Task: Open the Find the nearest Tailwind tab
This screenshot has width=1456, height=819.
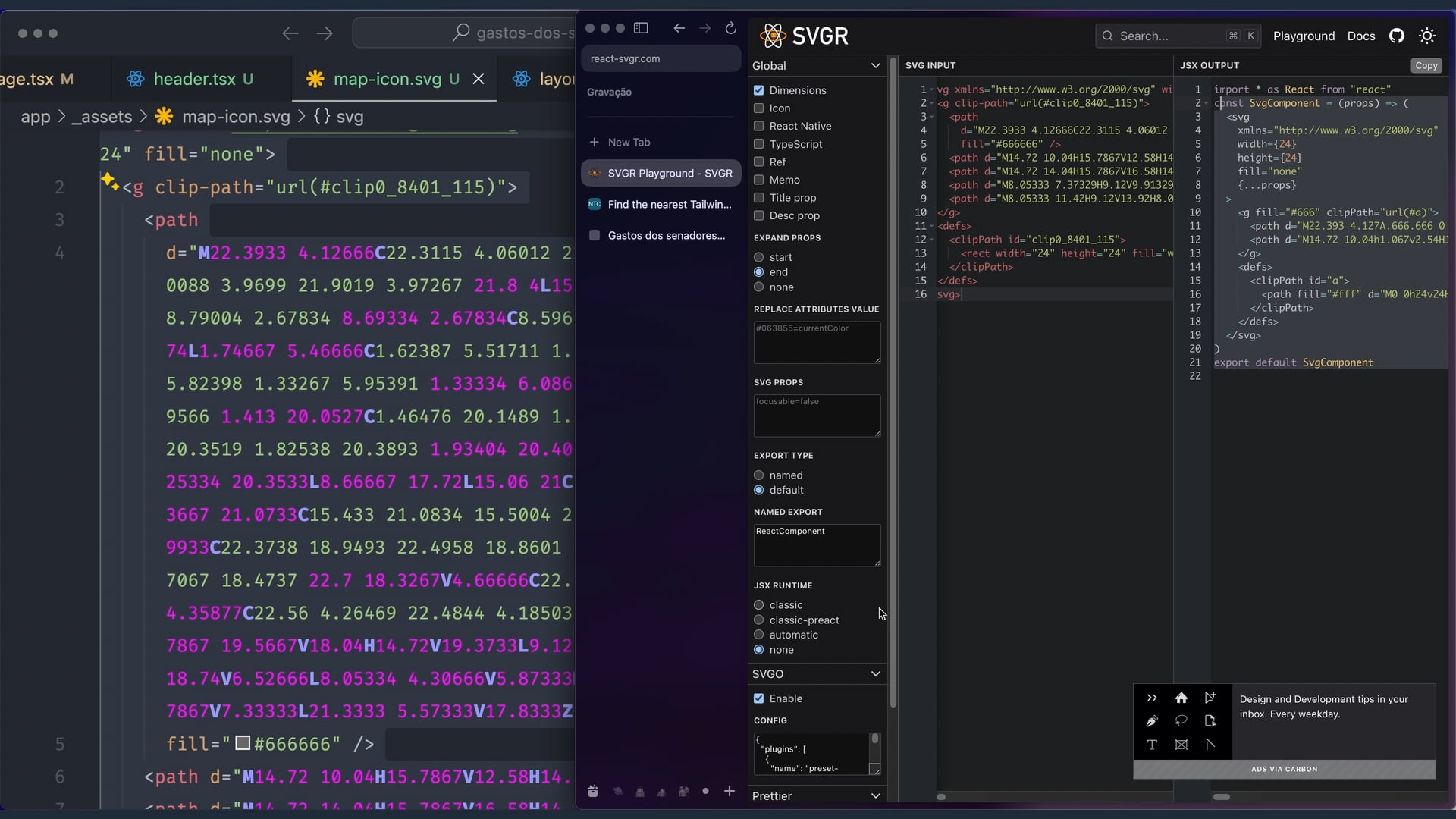Action: 669,204
